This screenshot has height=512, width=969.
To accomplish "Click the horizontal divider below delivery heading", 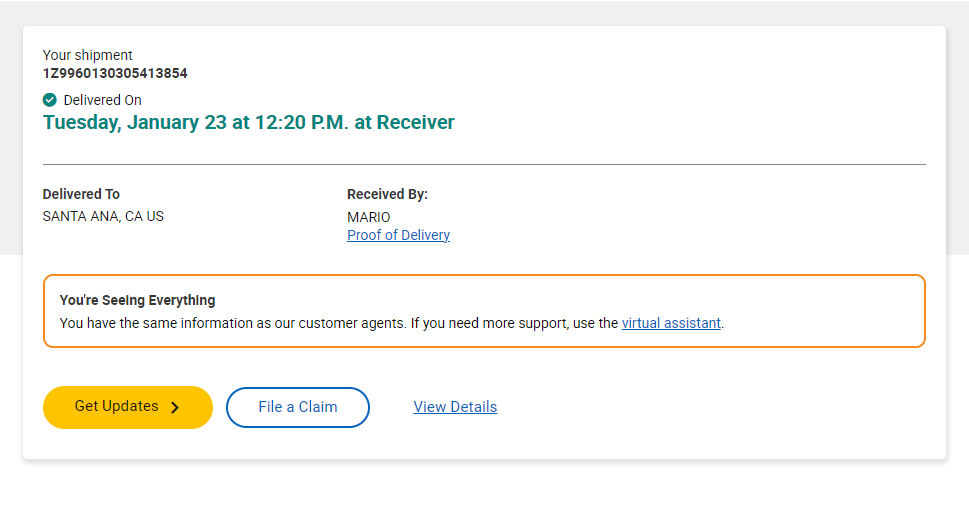I will (484, 164).
